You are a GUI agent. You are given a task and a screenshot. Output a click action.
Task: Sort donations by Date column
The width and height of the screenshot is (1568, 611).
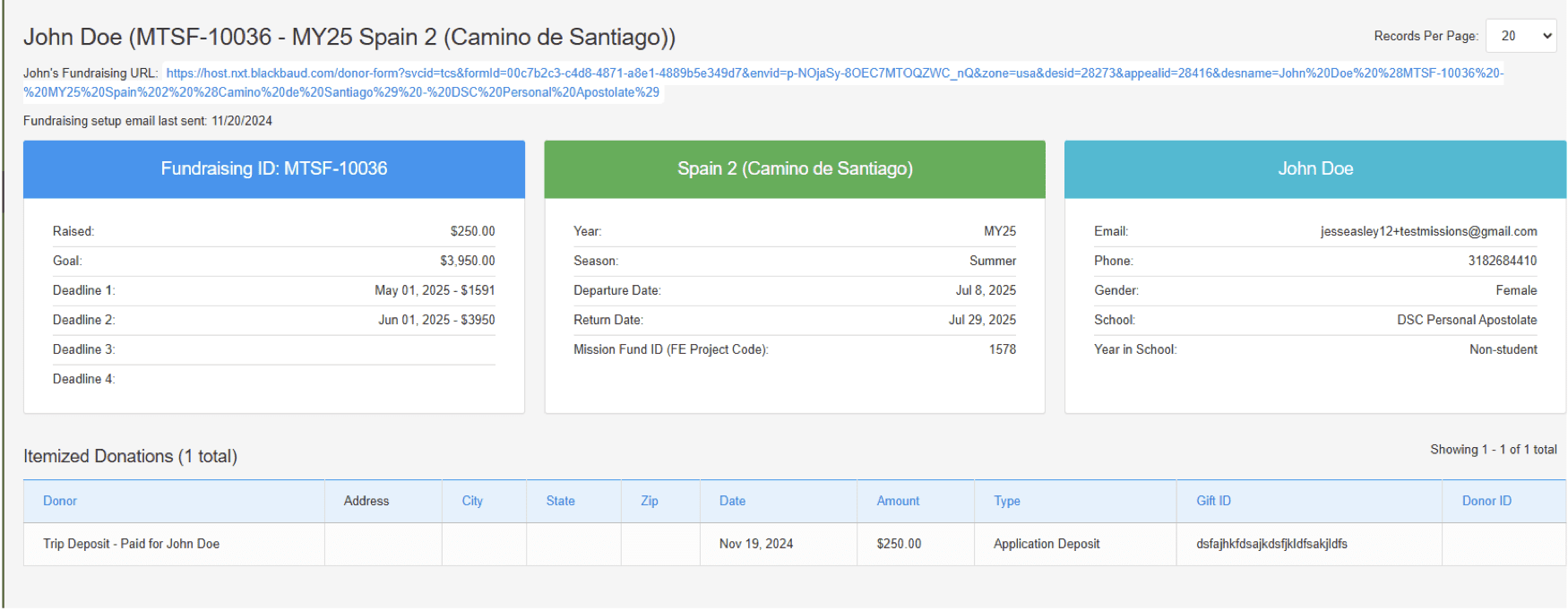(x=732, y=501)
